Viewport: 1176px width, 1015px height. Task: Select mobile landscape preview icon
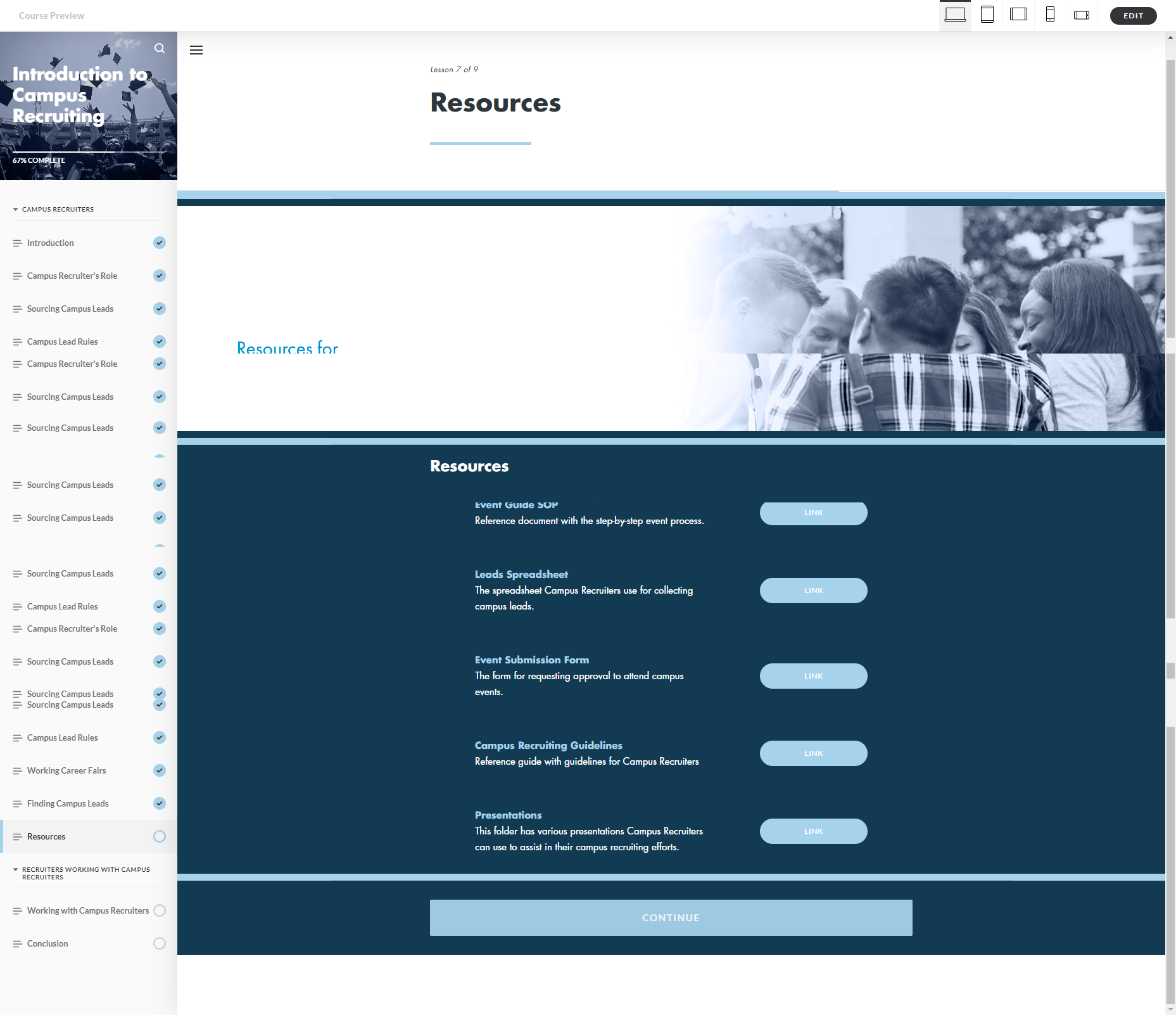(1082, 15)
